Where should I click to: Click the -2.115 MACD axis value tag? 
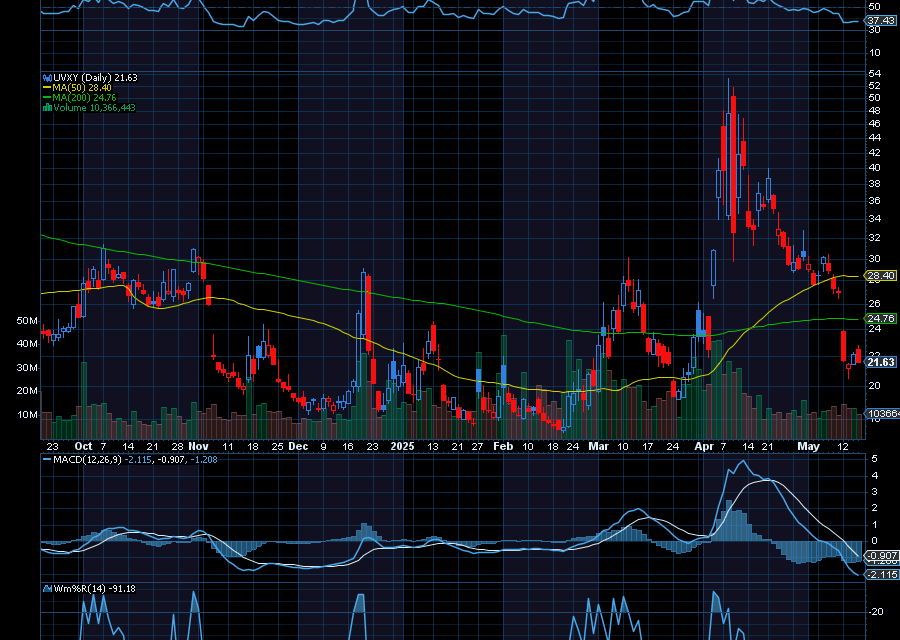pos(880,574)
